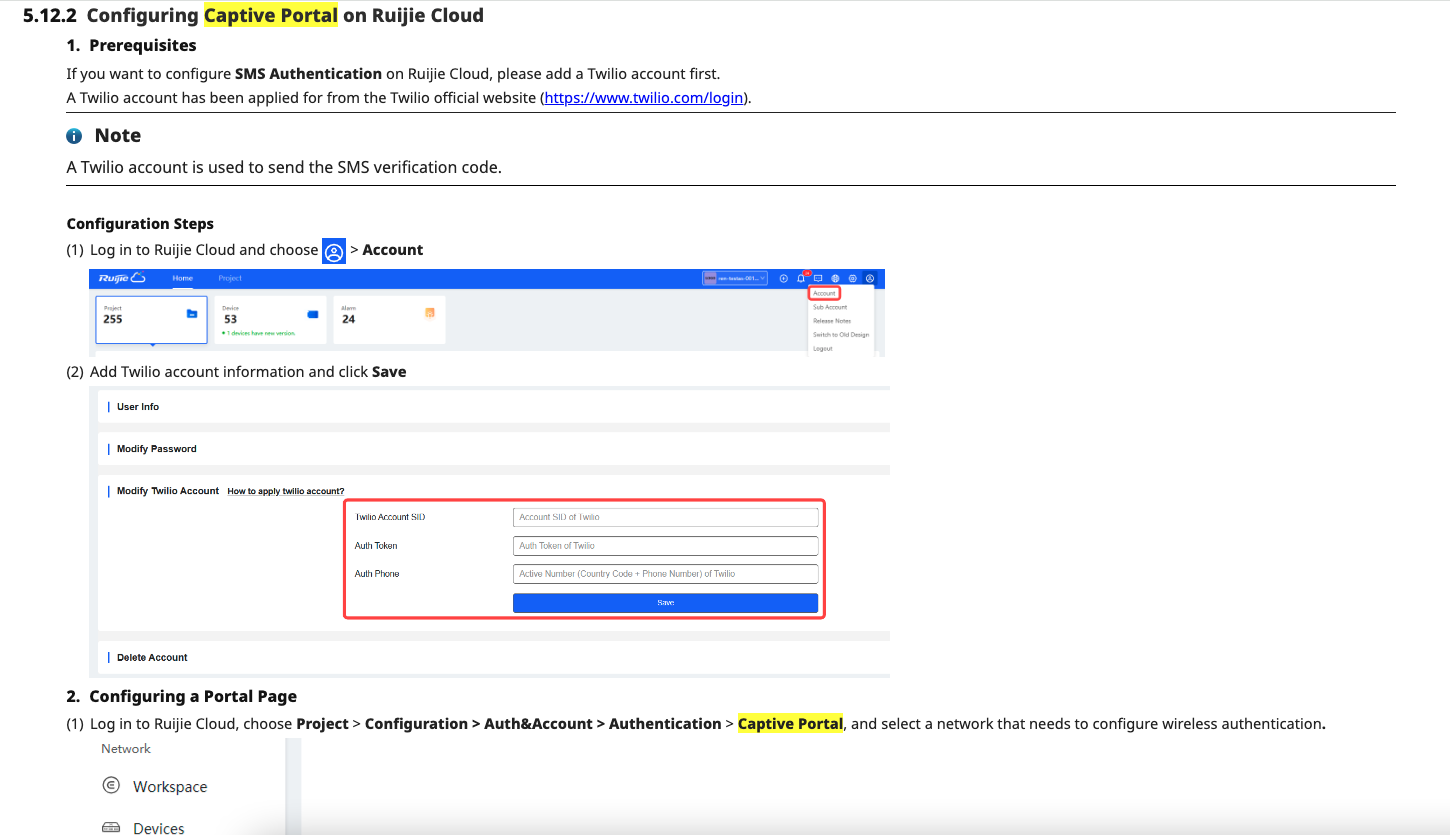This screenshot has width=1450, height=835.
Task: Click the globe language icon in header
Action: (835, 278)
